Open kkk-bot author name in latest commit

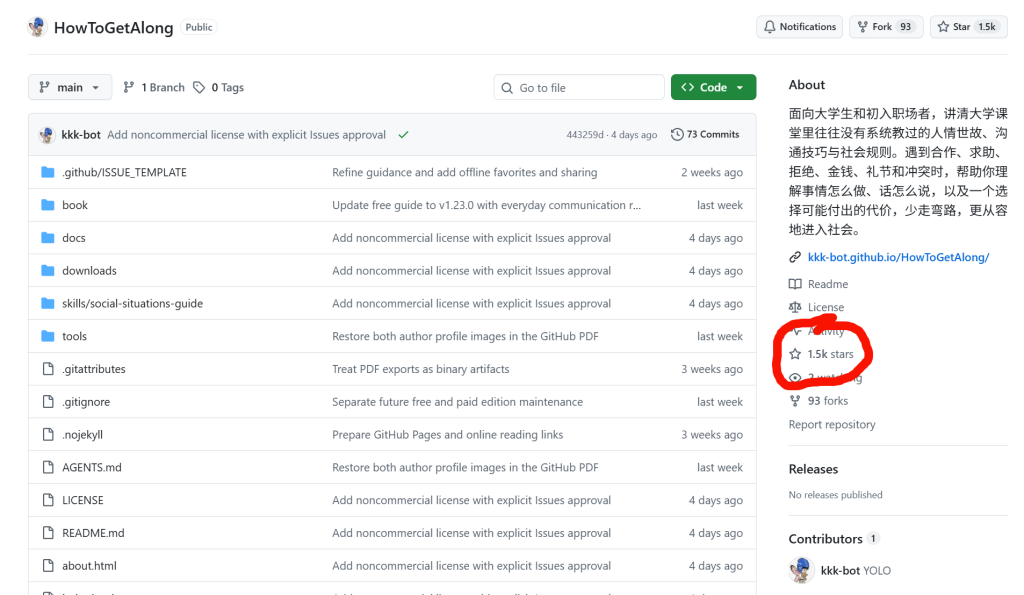coord(81,135)
